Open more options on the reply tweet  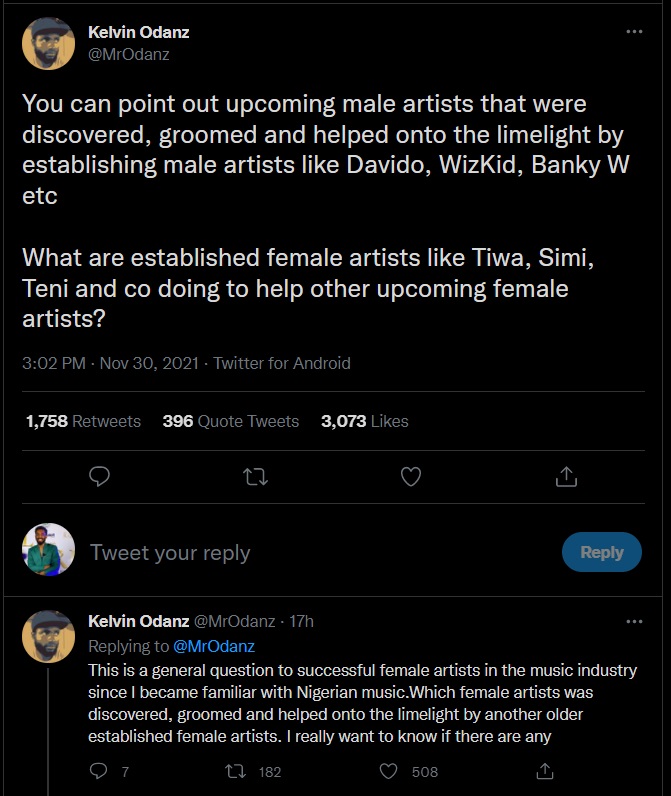click(634, 621)
